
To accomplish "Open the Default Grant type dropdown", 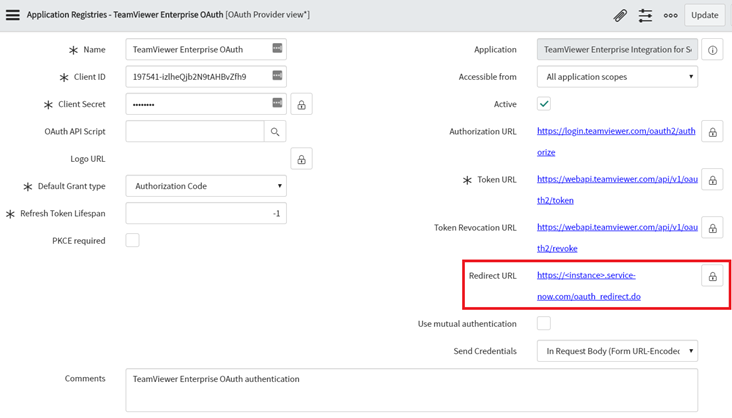I will pos(206,186).
